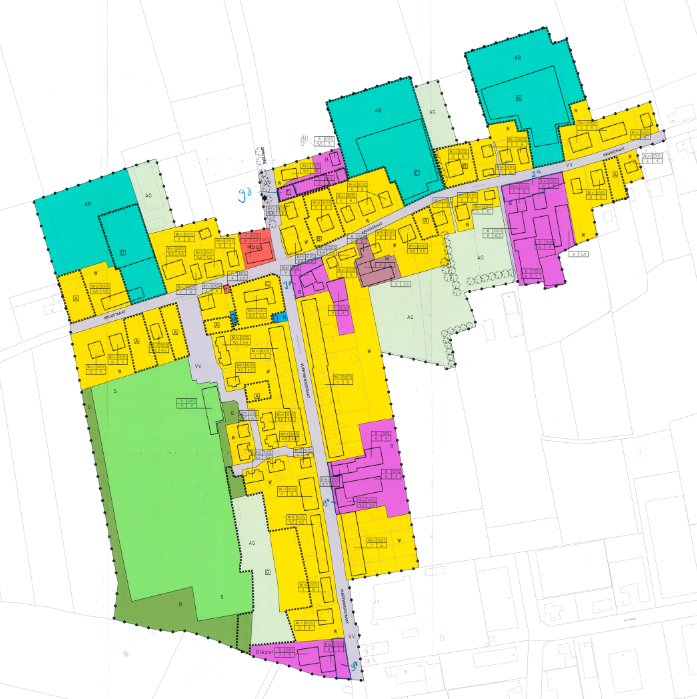Select the brownish-mauve zone labeled 'M'
Viewport: 697px width, 699px height.
pyautogui.click(x=378, y=266)
